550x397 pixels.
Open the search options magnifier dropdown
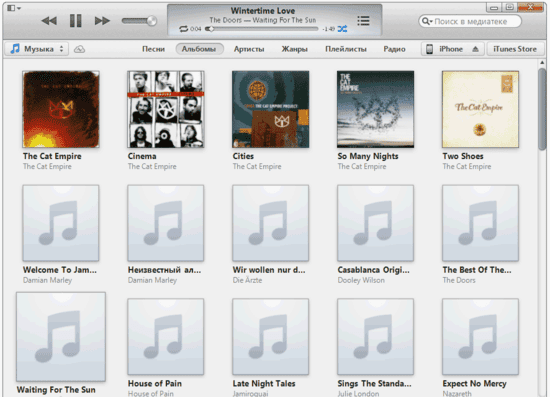click(427, 21)
